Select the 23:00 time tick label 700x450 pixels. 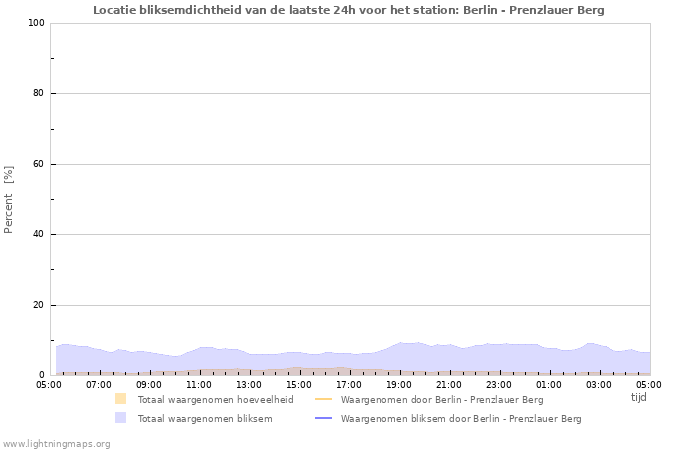click(499, 384)
